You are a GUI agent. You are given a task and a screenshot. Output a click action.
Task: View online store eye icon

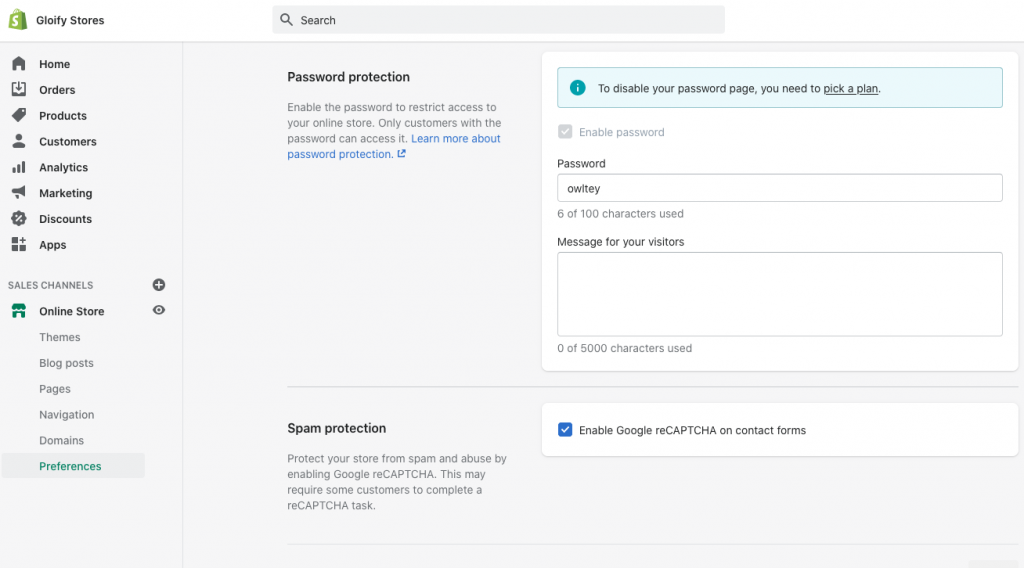pos(159,310)
